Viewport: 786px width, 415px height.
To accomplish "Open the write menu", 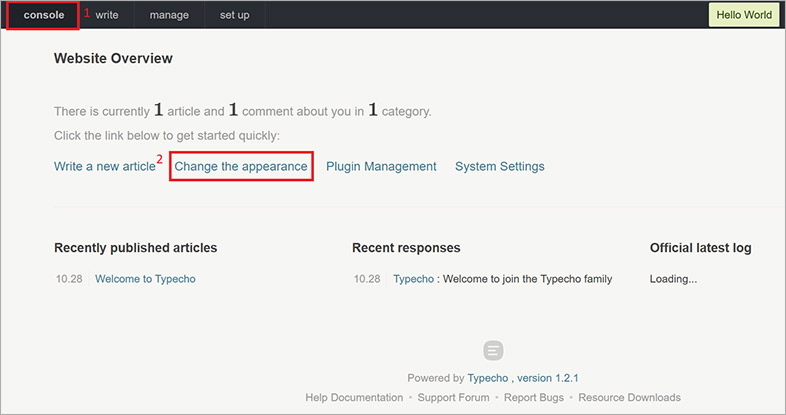I will [x=107, y=15].
